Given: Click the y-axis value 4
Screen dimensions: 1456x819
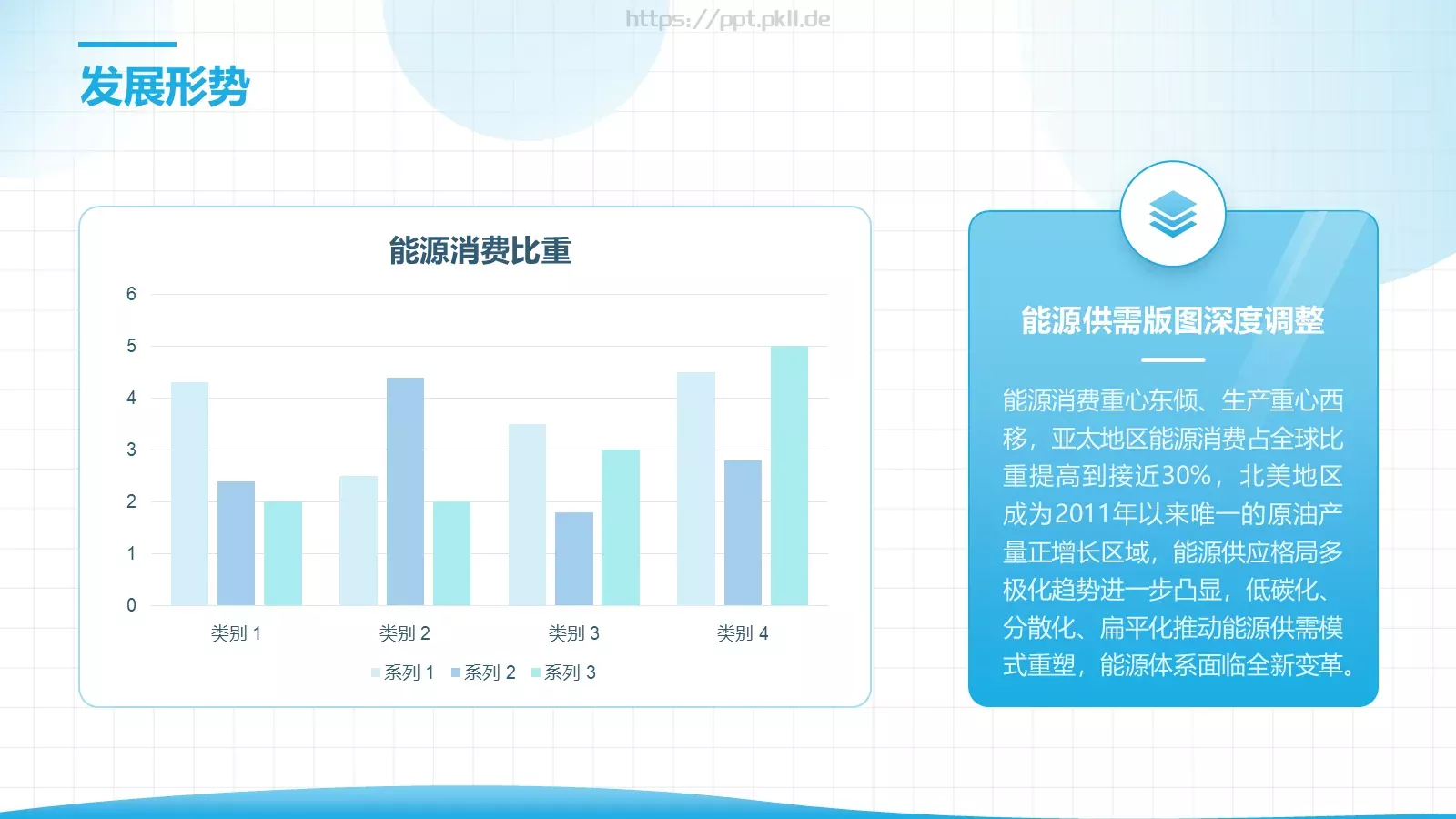Looking at the screenshot, I should click(x=131, y=398).
